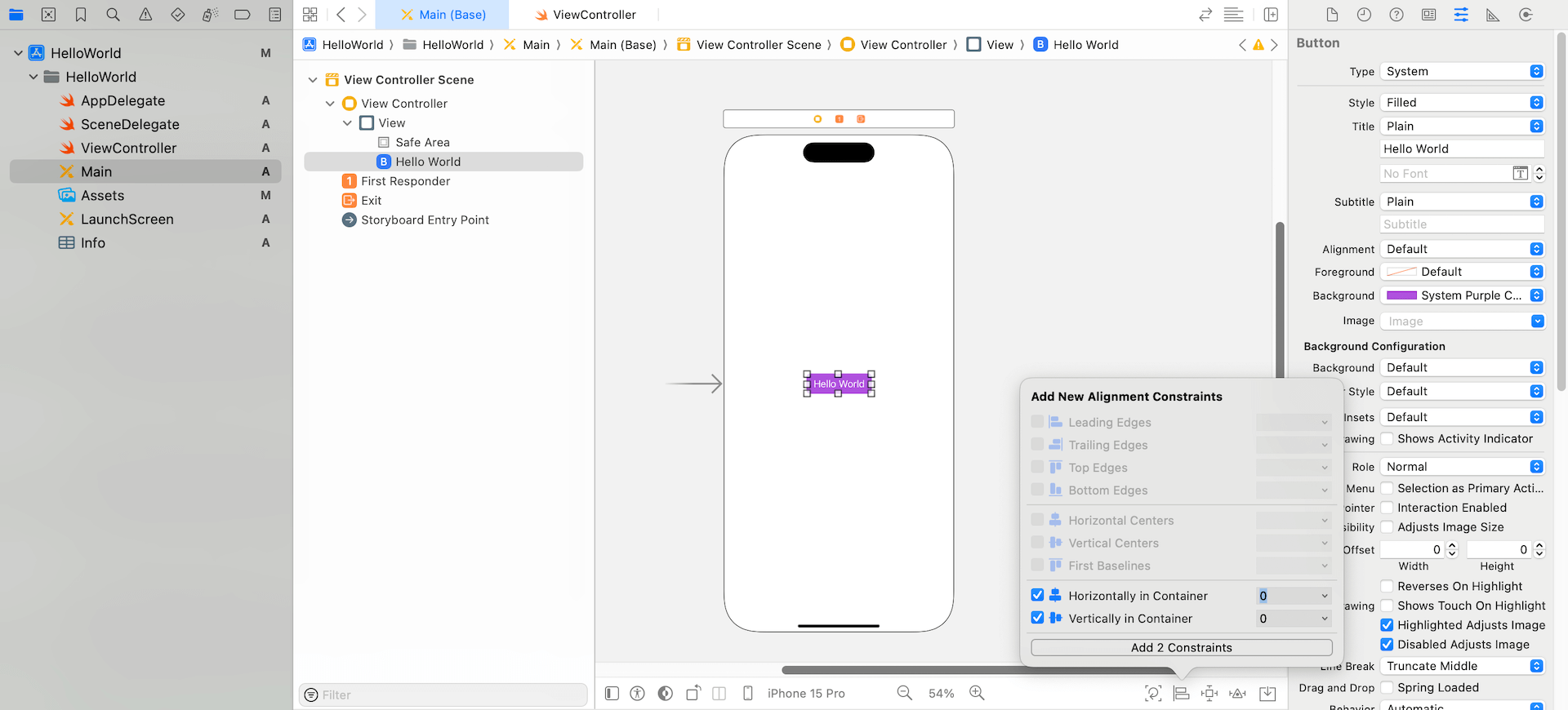This screenshot has height=710, width=1568.
Task: Uncheck Vertically in Container
Action: (x=1037, y=618)
